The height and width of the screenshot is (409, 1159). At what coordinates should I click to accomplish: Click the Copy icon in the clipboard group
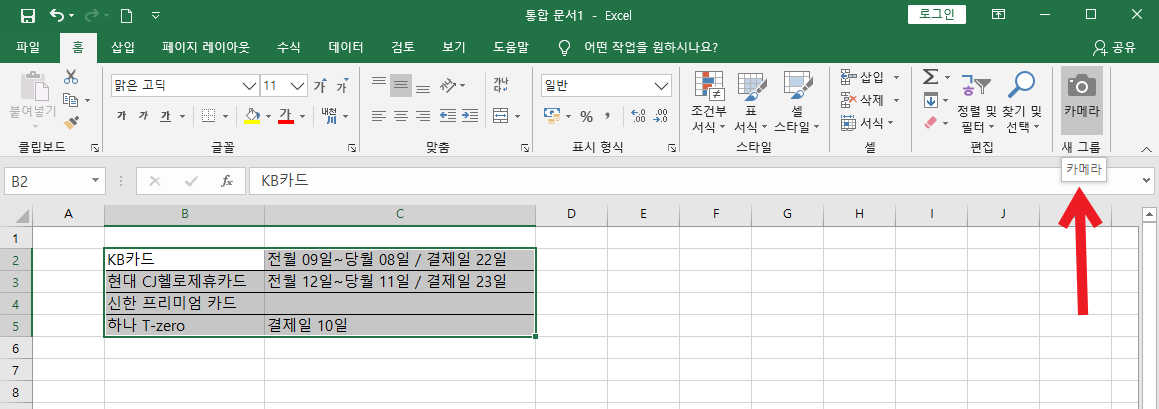pyautogui.click(x=71, y=99)
